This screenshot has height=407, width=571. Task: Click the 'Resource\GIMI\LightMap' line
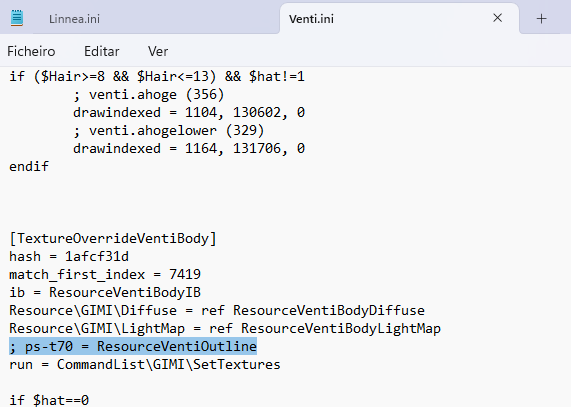point(225,328)
